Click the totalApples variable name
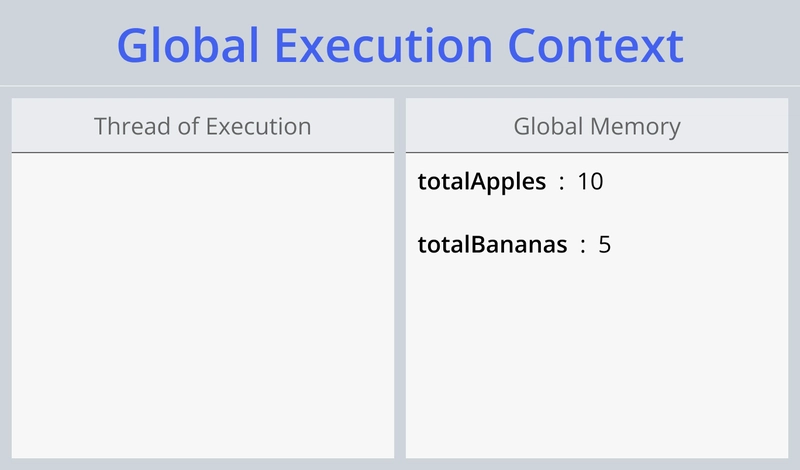This screenshot has width=800, height=470. (482, 182)
